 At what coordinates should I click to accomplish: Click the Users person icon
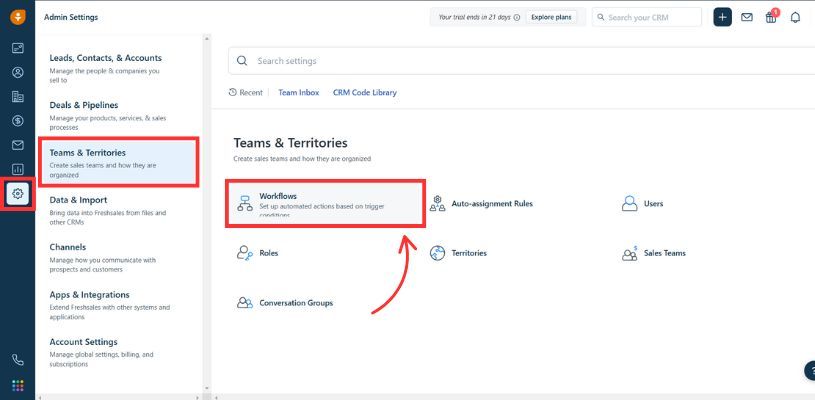(x=629, y=203)
